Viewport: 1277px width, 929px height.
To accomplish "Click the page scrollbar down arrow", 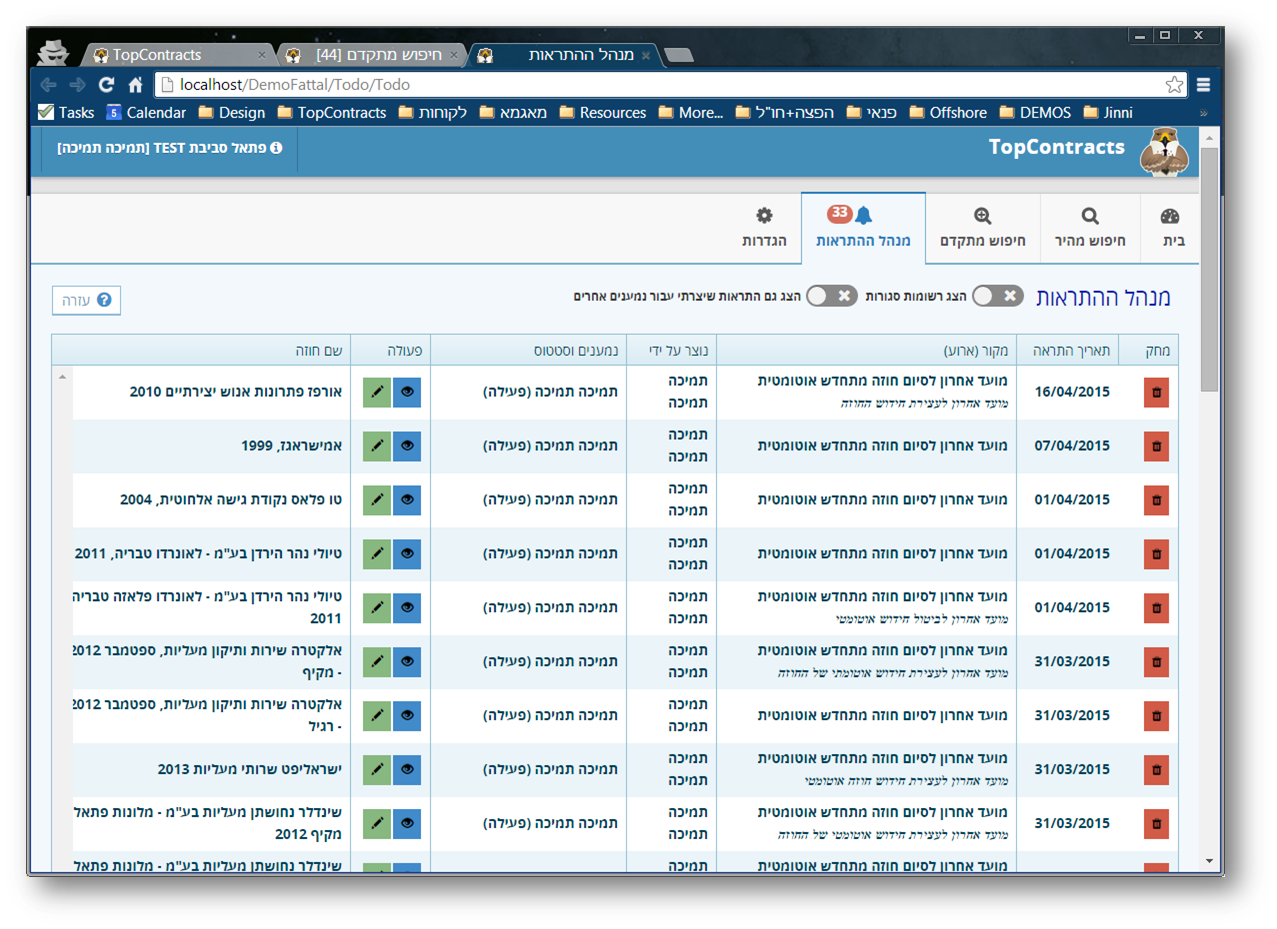I will click(x=1209, y=860).
